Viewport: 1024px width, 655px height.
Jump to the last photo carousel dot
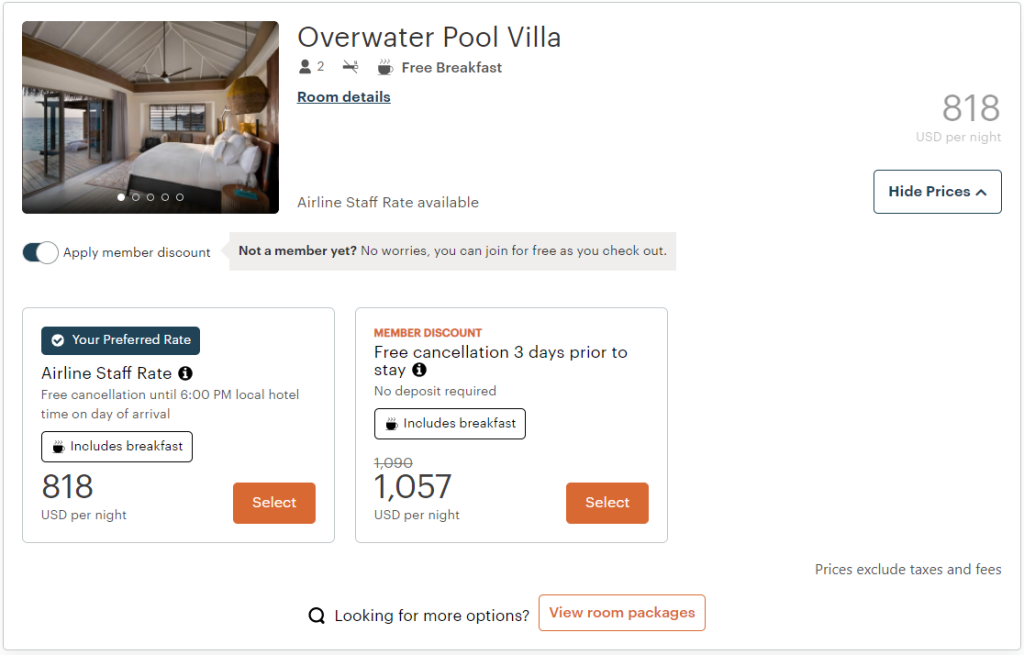(x=180, y=197)
